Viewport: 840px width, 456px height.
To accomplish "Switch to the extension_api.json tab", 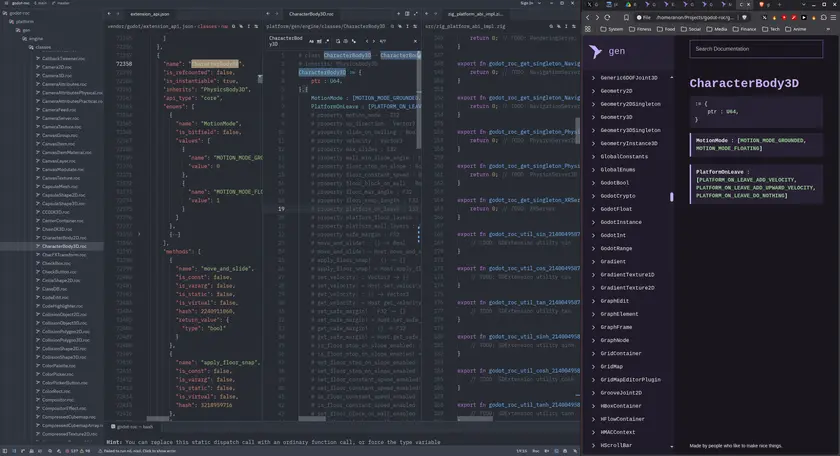I will [x=149, y=14].
